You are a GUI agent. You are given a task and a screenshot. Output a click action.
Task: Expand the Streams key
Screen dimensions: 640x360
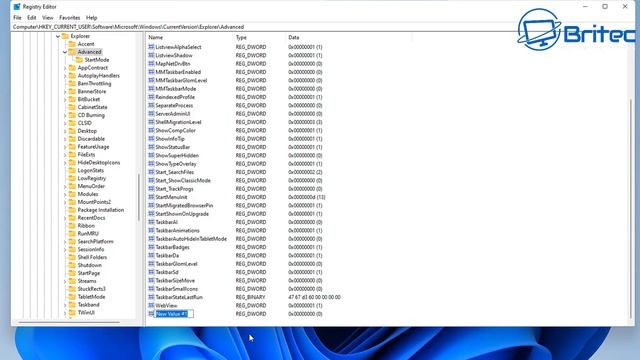point(65,281)
